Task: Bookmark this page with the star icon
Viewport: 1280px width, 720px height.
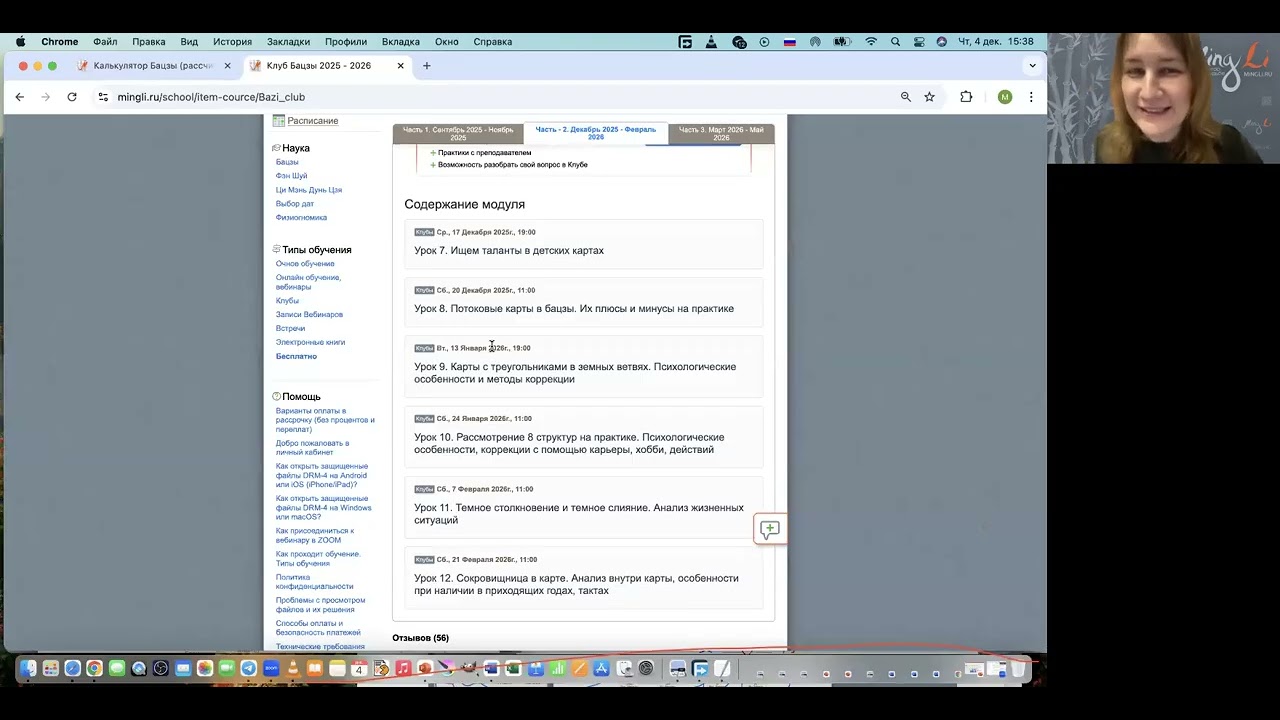Action: click(x=929, y=97)
